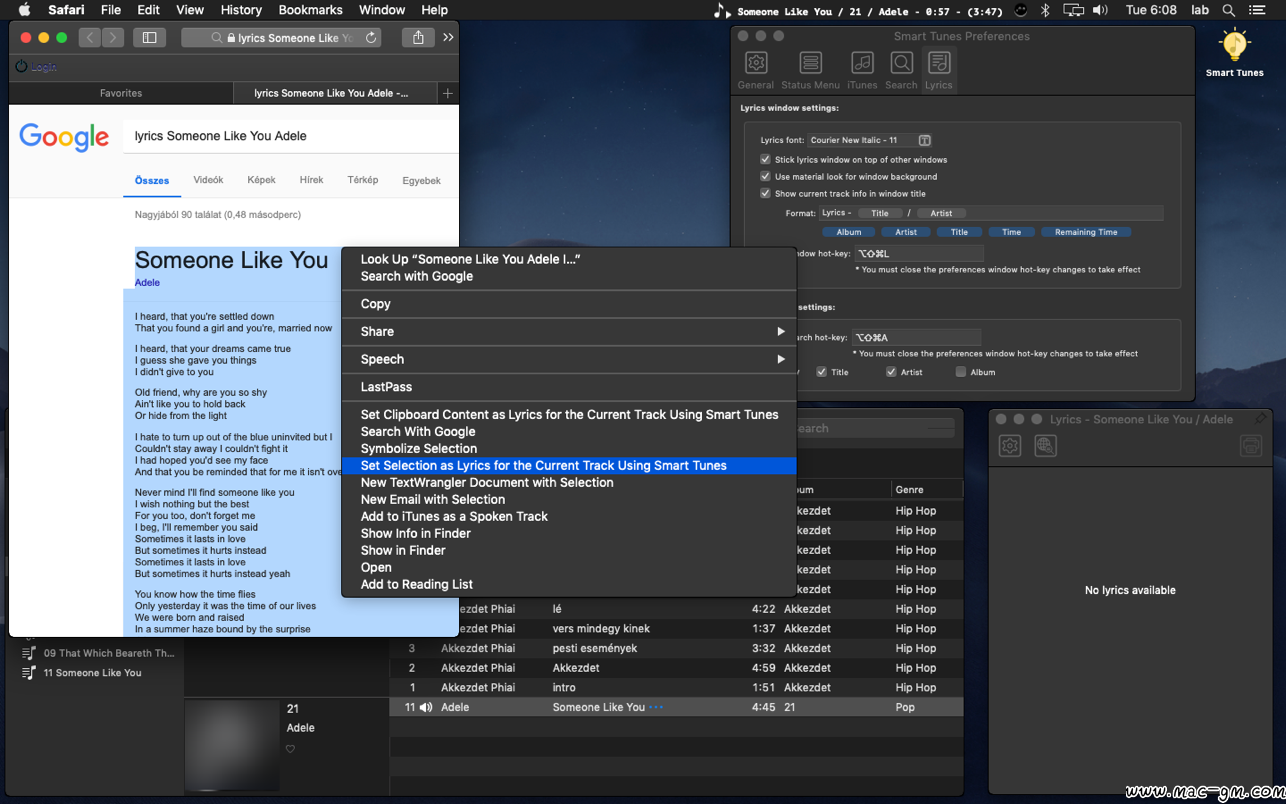Click search hot-key field
The image size is (1286, 804).
tap(916, 338)
